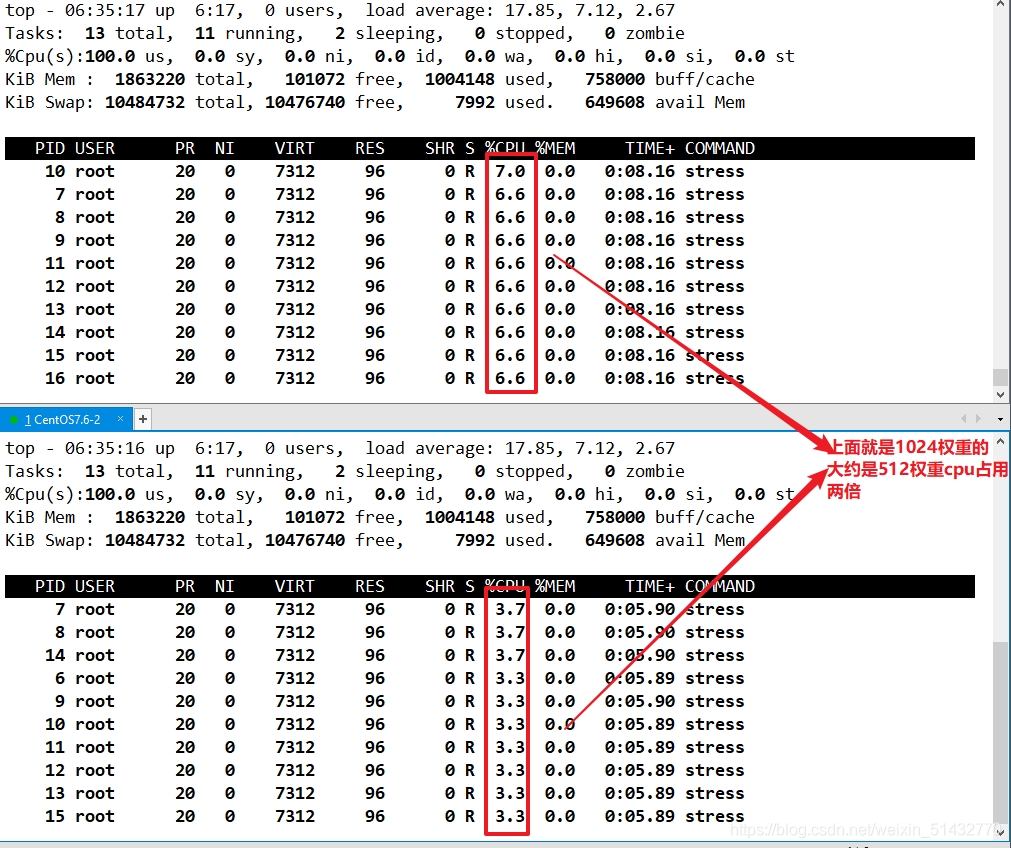Image resolution: width=1011 pixels, height=848 pixels.
Task: Click the PID header in lower pane
Action: pyautogui.click(x=50, y=586)
